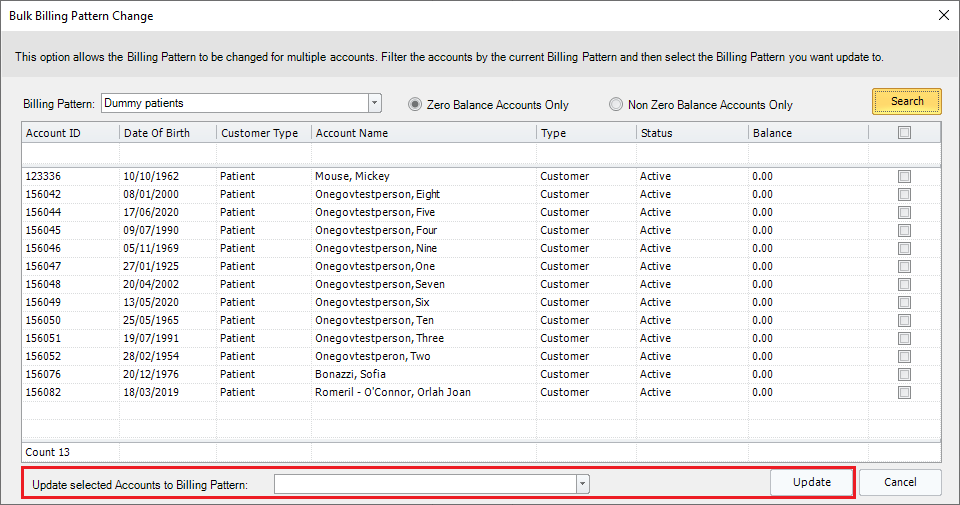Expand the update-to Billing Pattern dropdown
This screenshot has height=505, width=960.
582,484
